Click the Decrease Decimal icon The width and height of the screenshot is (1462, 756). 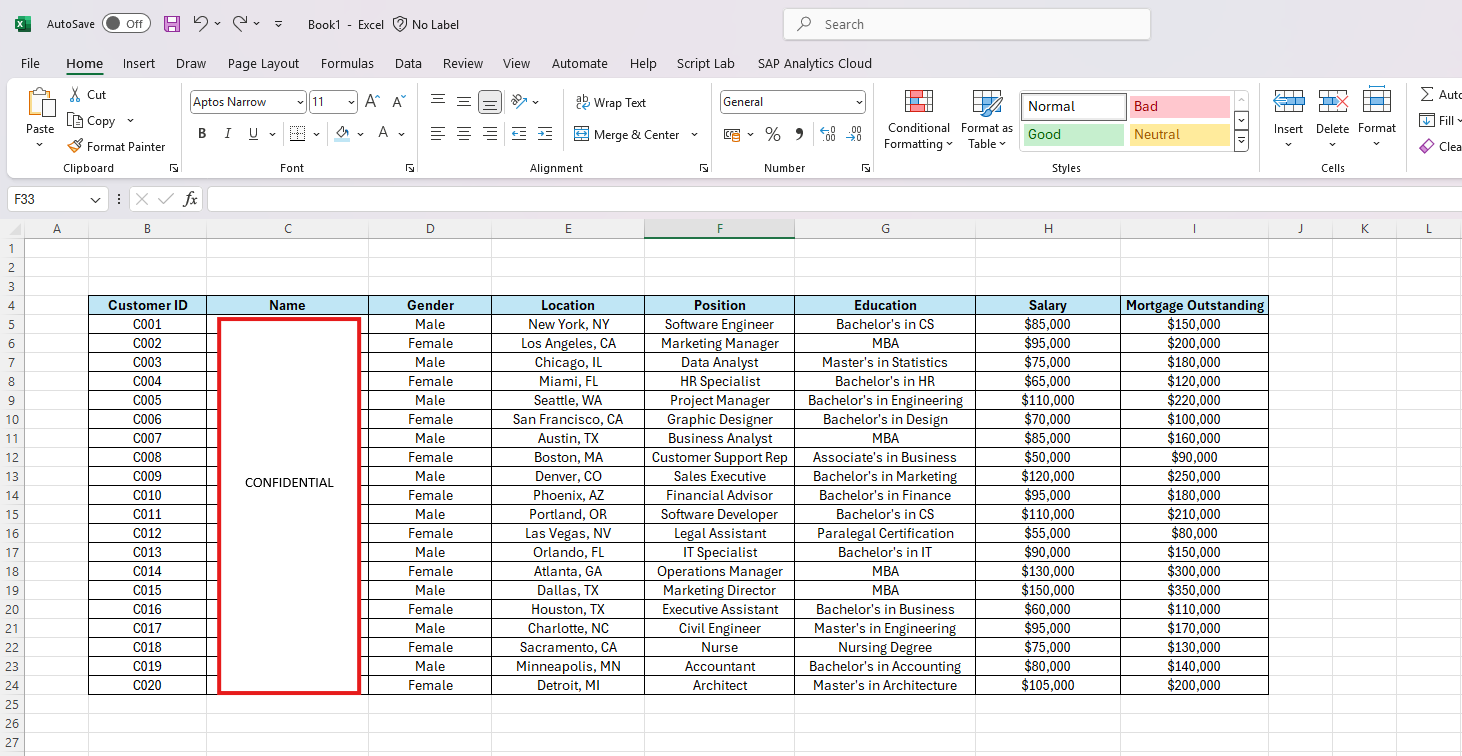coord(854,134)
